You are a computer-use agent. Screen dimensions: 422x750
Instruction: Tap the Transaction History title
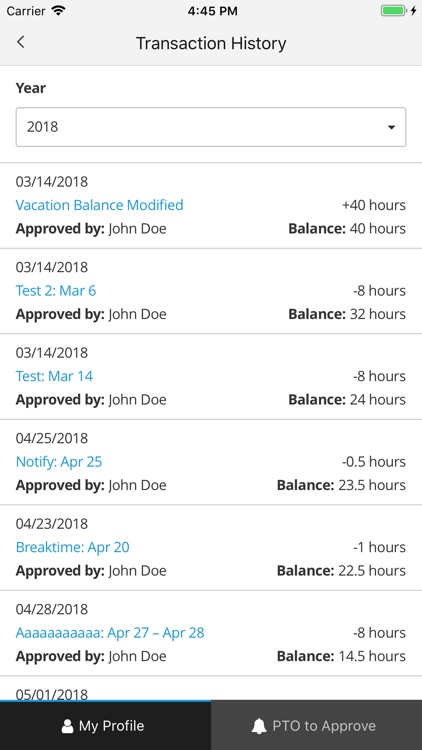(x=211, y=43)
